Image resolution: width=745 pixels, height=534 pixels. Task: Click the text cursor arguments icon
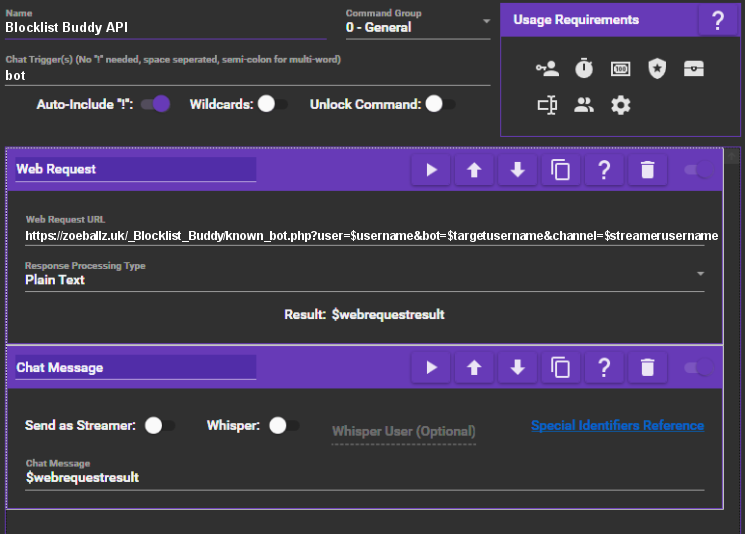[547, 105]
